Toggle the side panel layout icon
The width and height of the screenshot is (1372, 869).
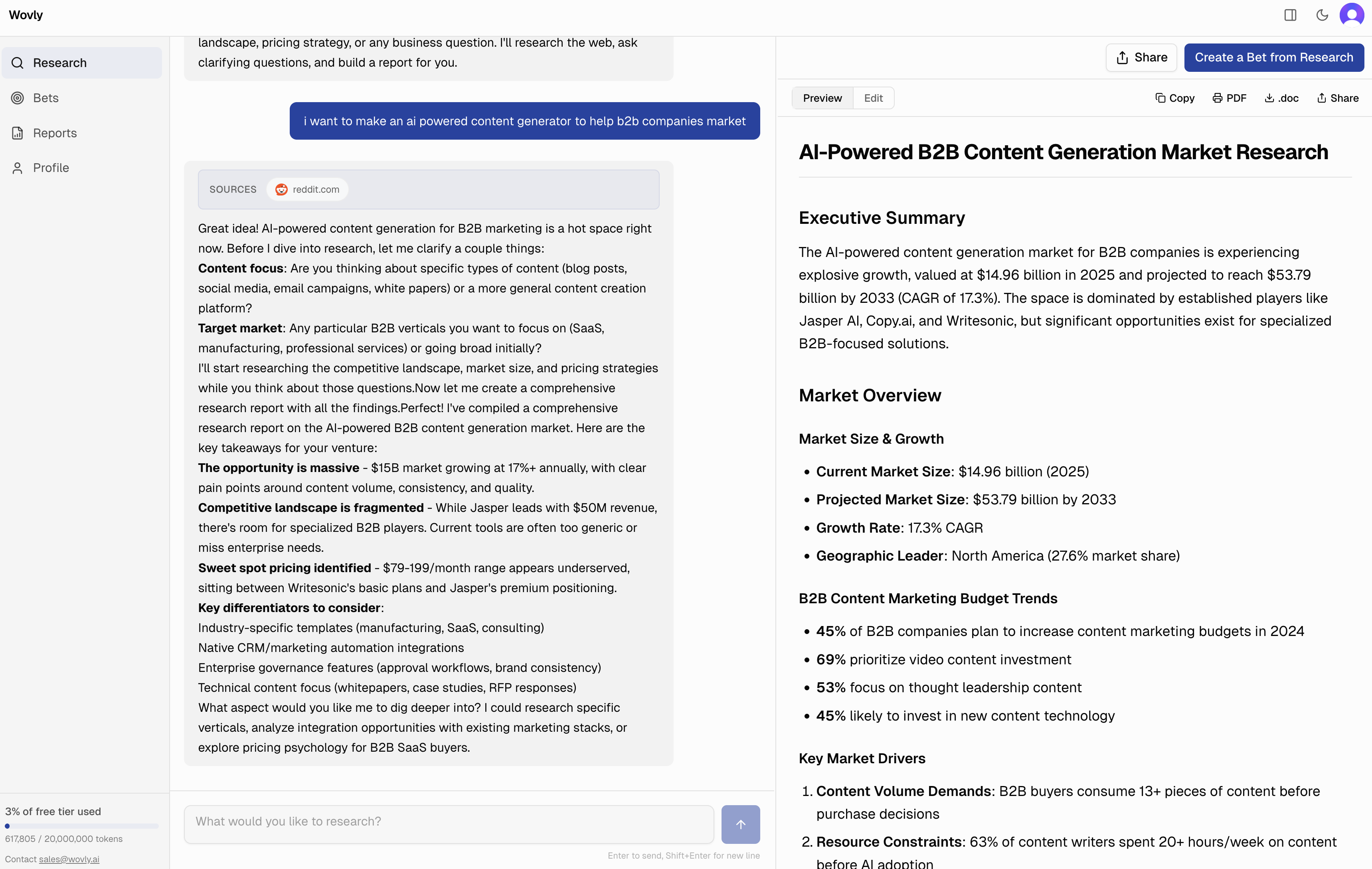point(1290,16)
